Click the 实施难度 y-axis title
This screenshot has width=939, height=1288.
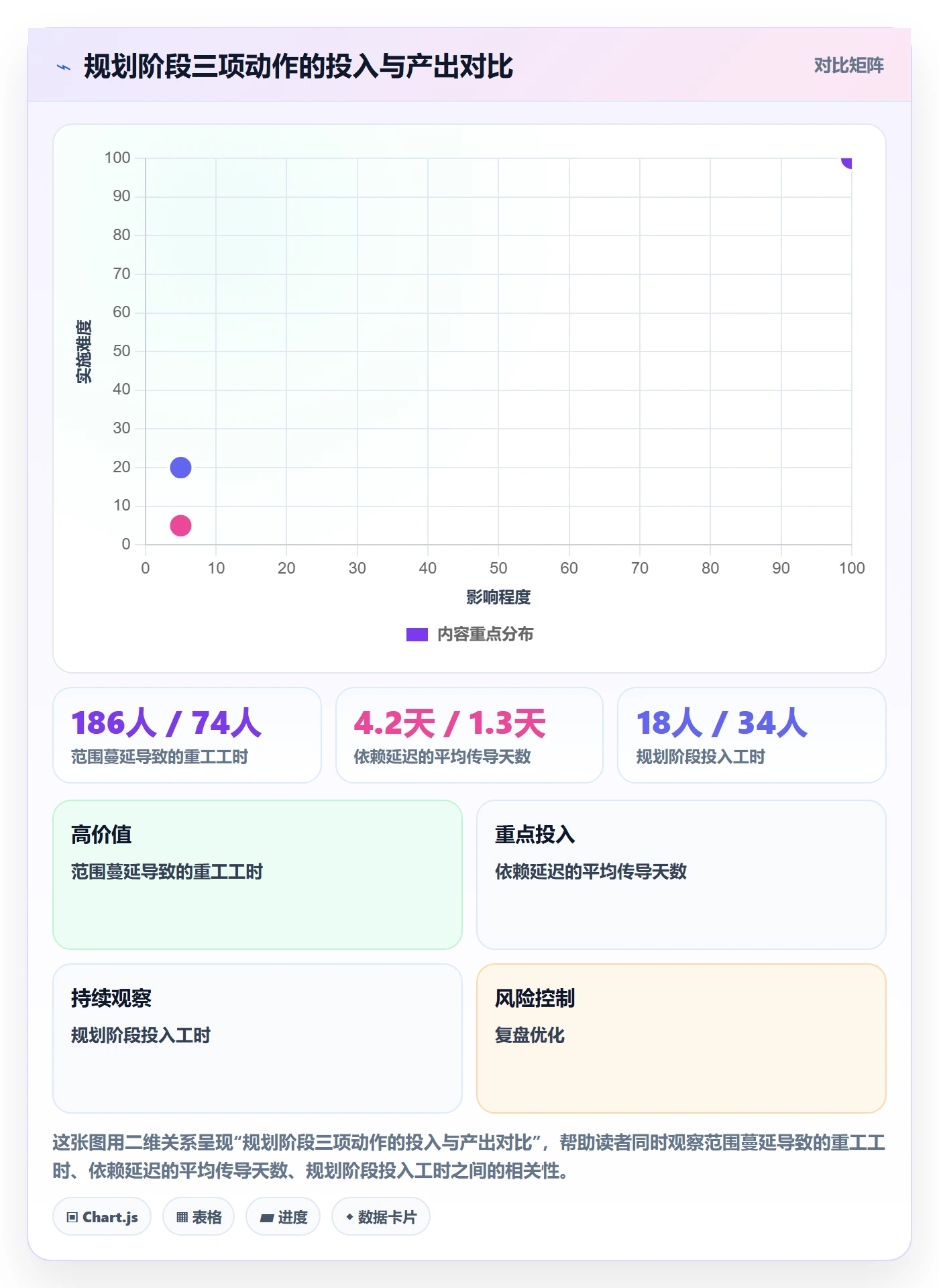84,351
